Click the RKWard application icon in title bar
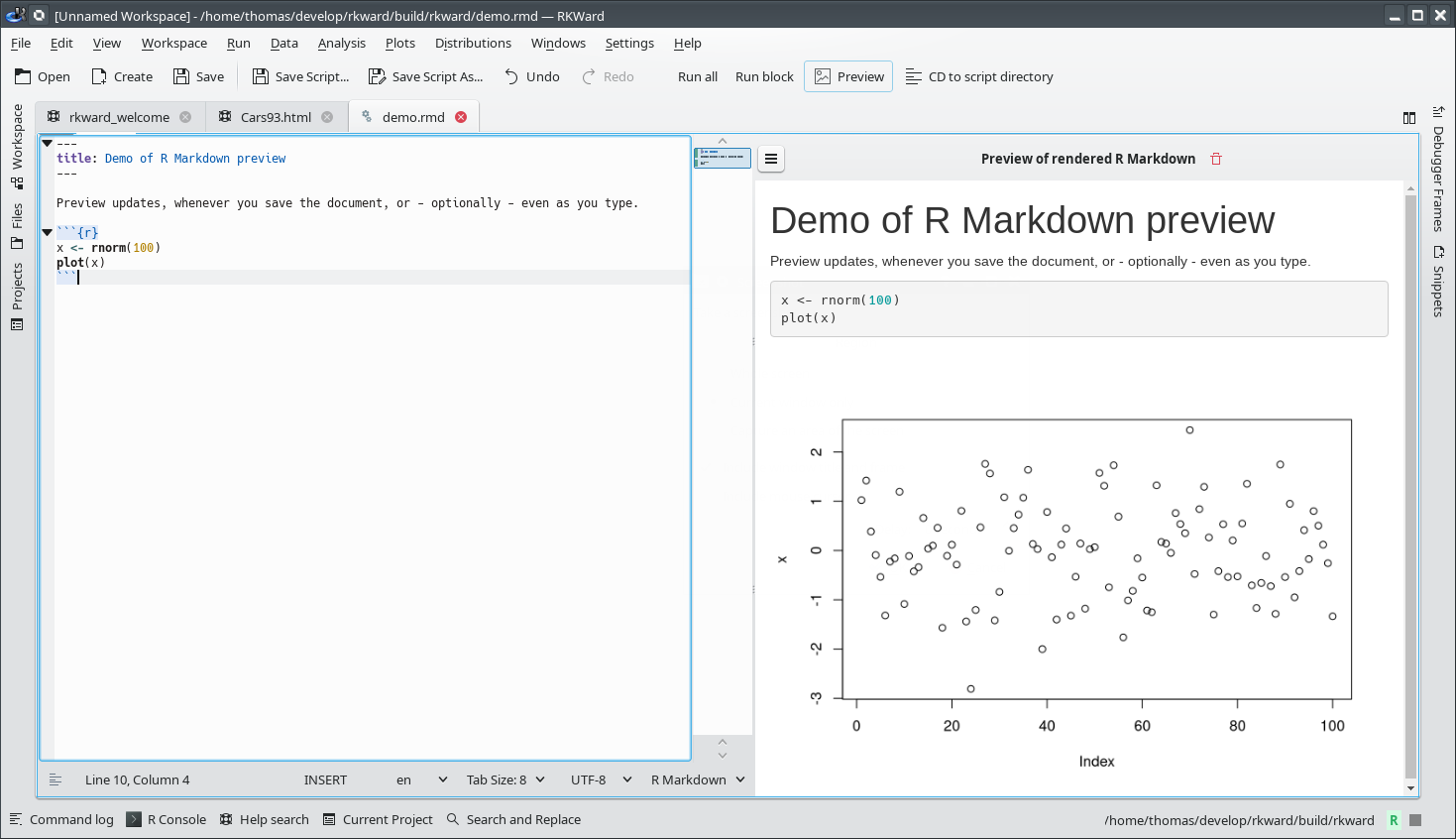Viewport: 1456px width, 839px height. [x=15, y=15]
